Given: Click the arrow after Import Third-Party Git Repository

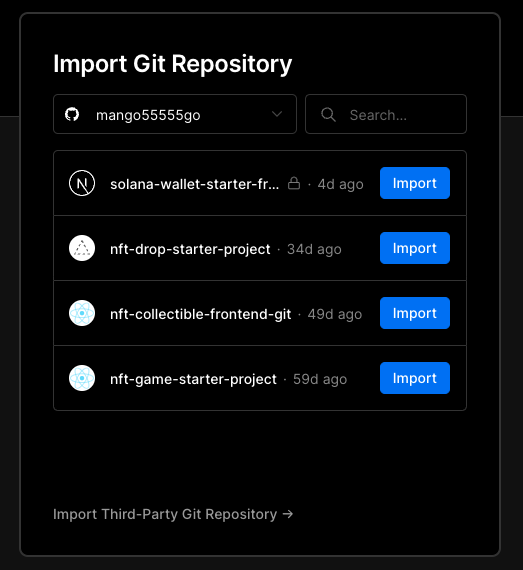Looking at the screenshot, I should (288, 514).
